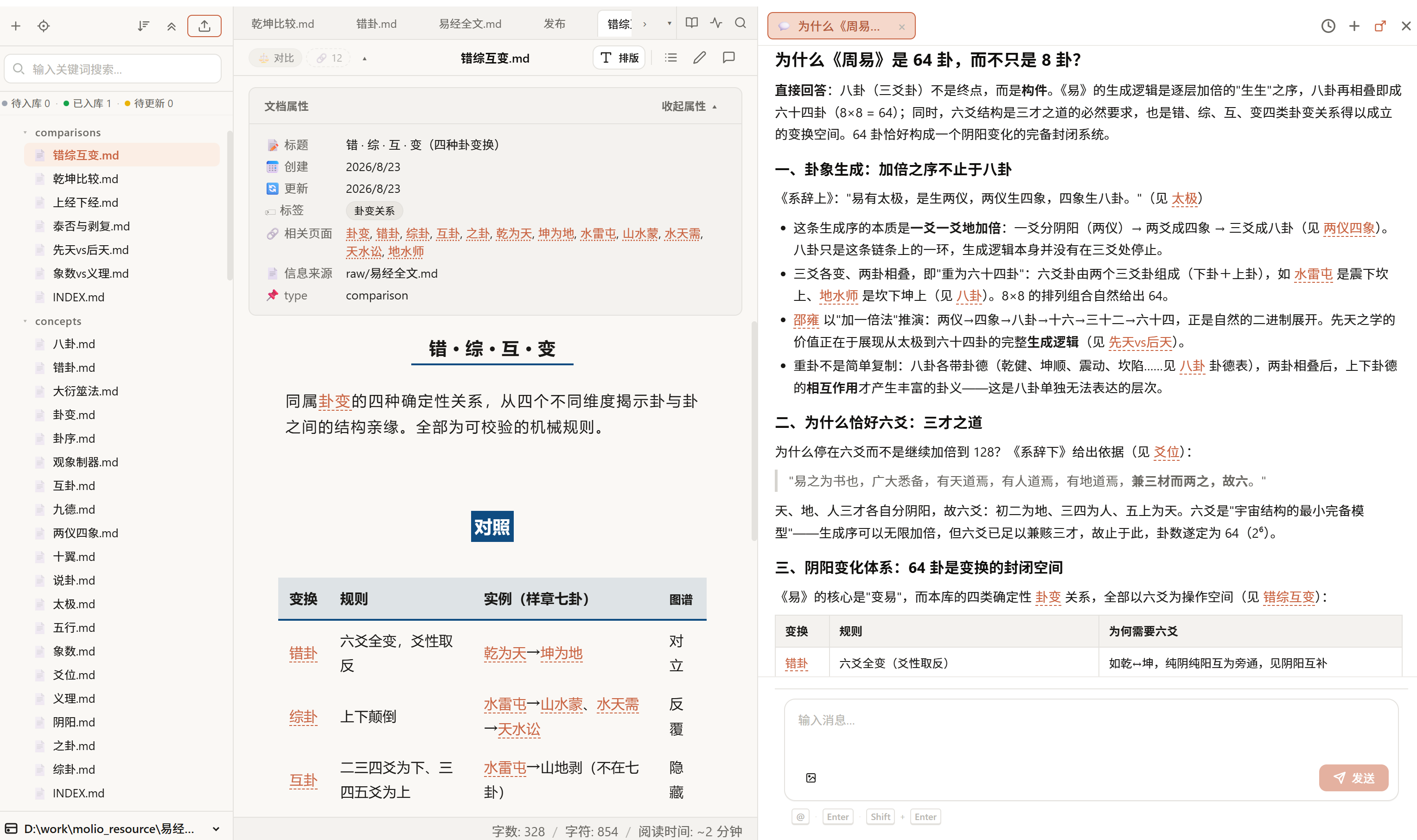Open the 12 backlinks pill
1417x840 pixels.
[329, 58]
